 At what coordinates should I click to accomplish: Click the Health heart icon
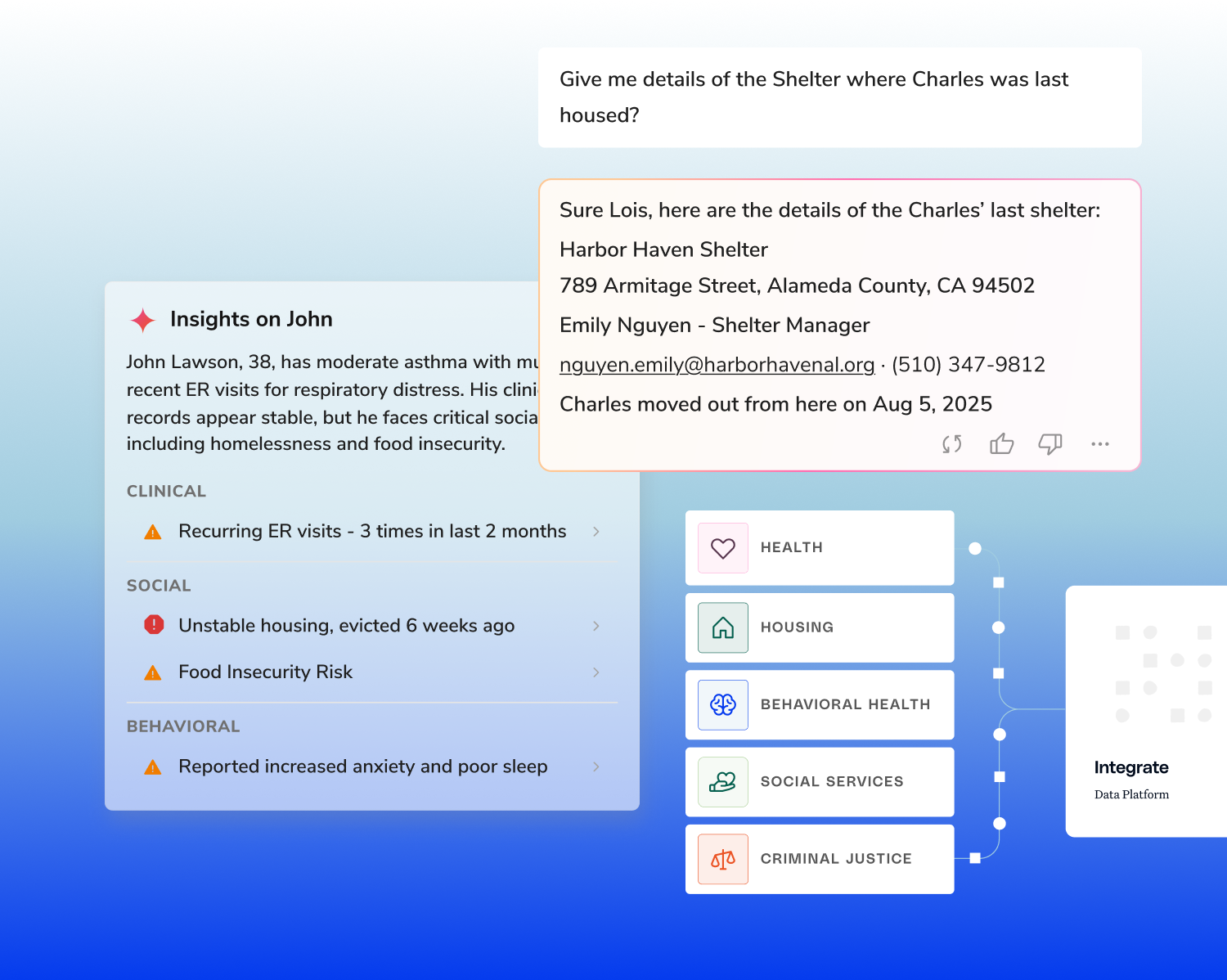click(723, 548)
